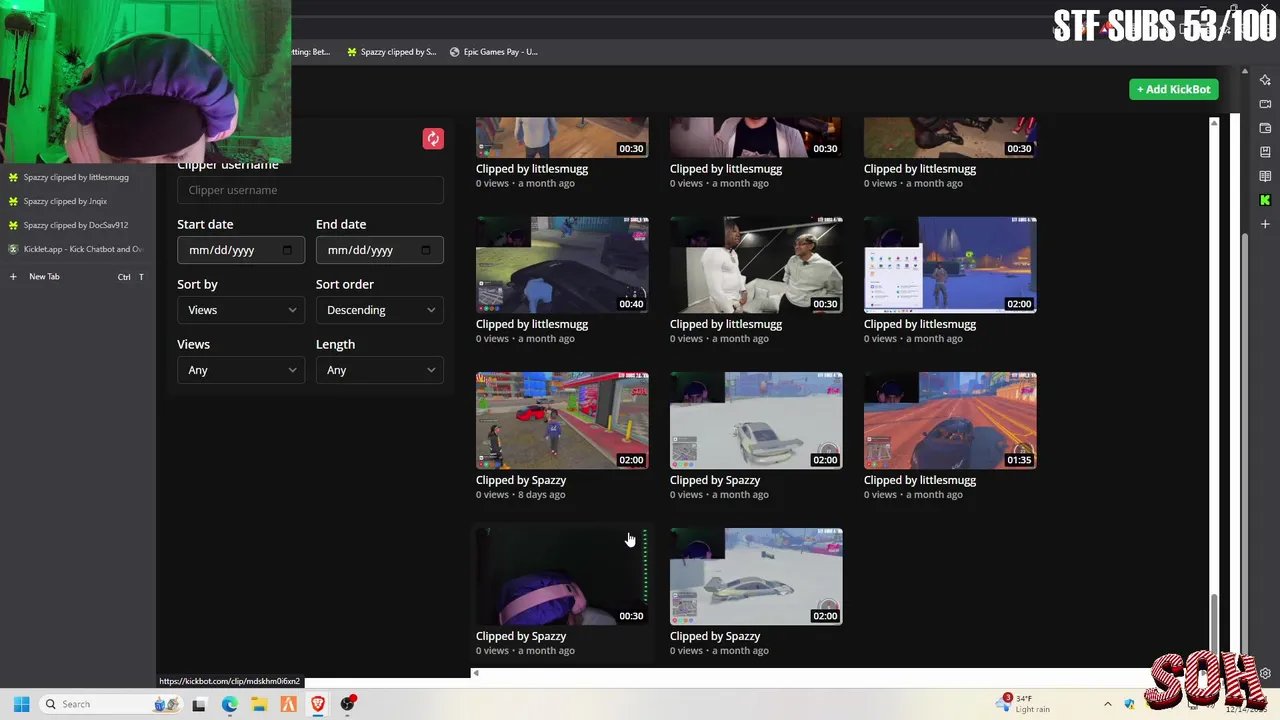Open the Windows Security tray icon
The height and width of the screenshot is (720, 1280).
(1130, 704)
